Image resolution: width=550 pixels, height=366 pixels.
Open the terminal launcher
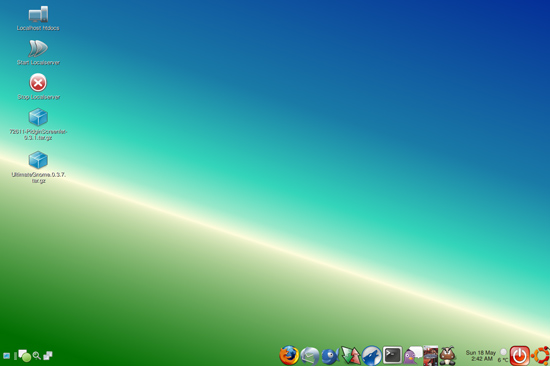pos(392,355)
